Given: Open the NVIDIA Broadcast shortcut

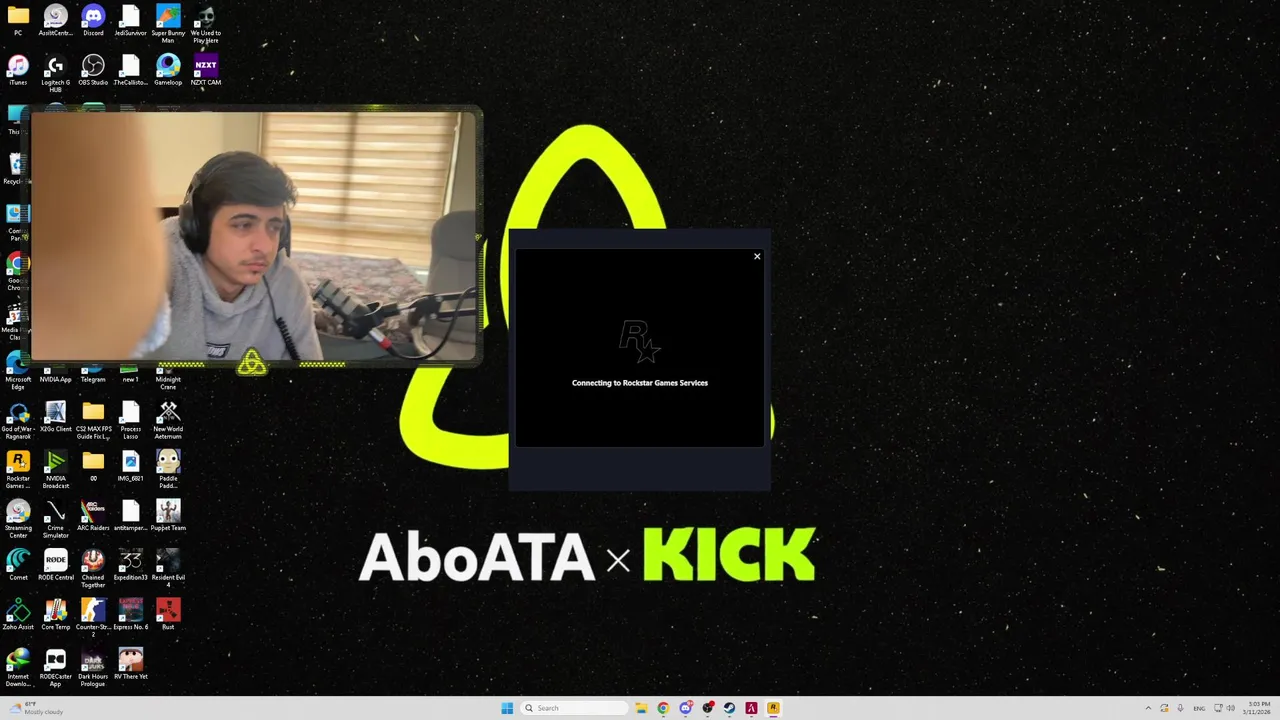Looking at the screenshot, I should click(55, 470).
